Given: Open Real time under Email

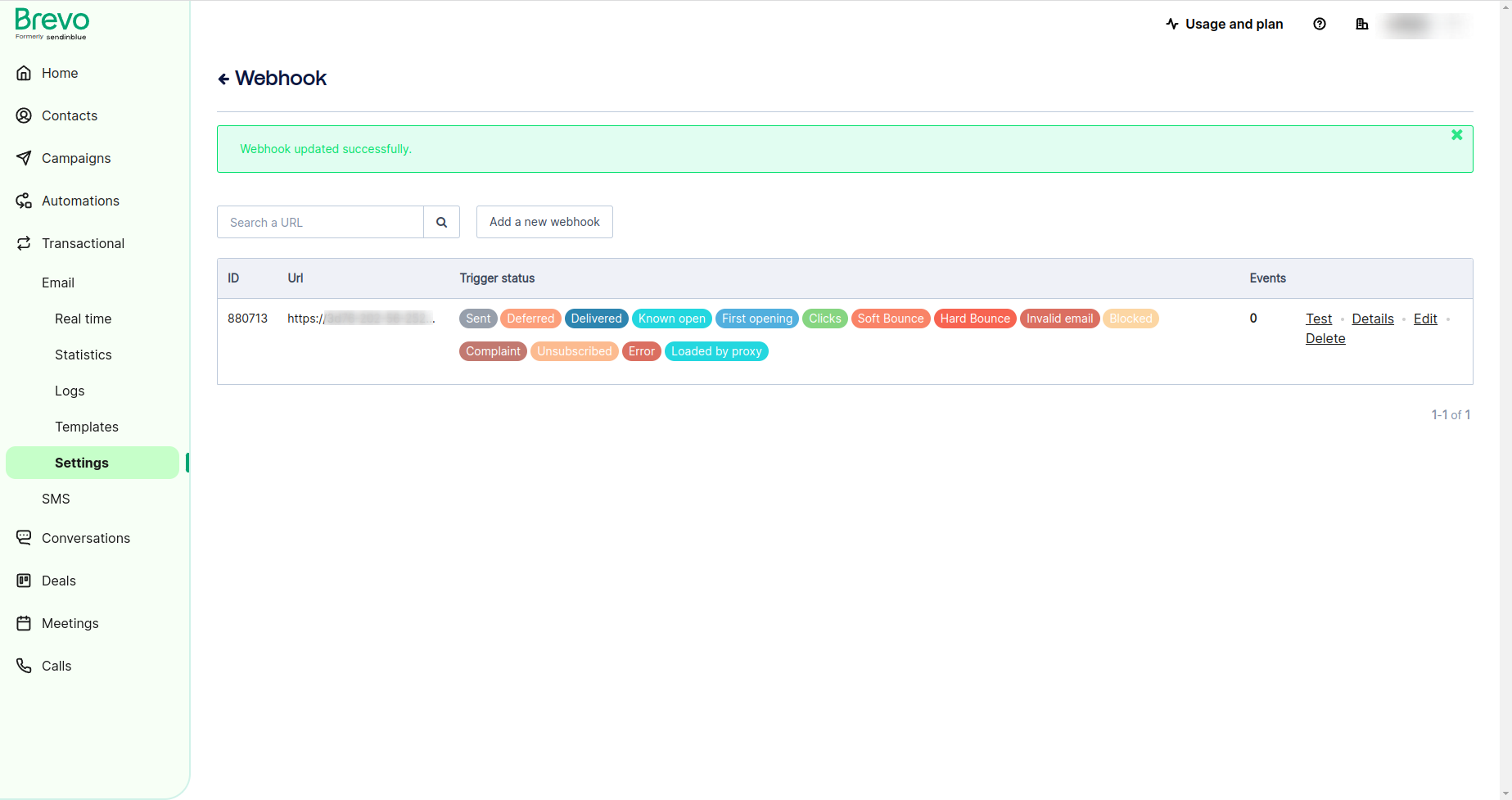Looking at the screenshot, I should pyautogui.click(x=83, y=319).
